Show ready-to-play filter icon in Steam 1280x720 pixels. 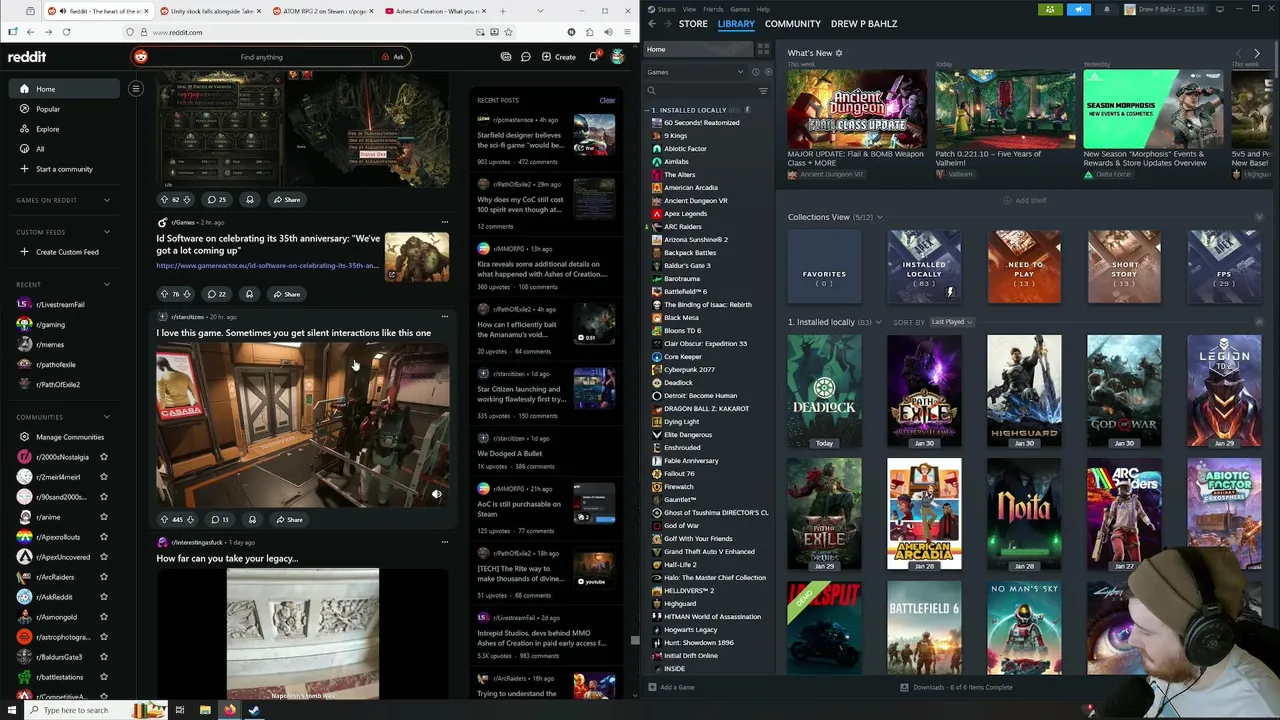coord(768,72)
